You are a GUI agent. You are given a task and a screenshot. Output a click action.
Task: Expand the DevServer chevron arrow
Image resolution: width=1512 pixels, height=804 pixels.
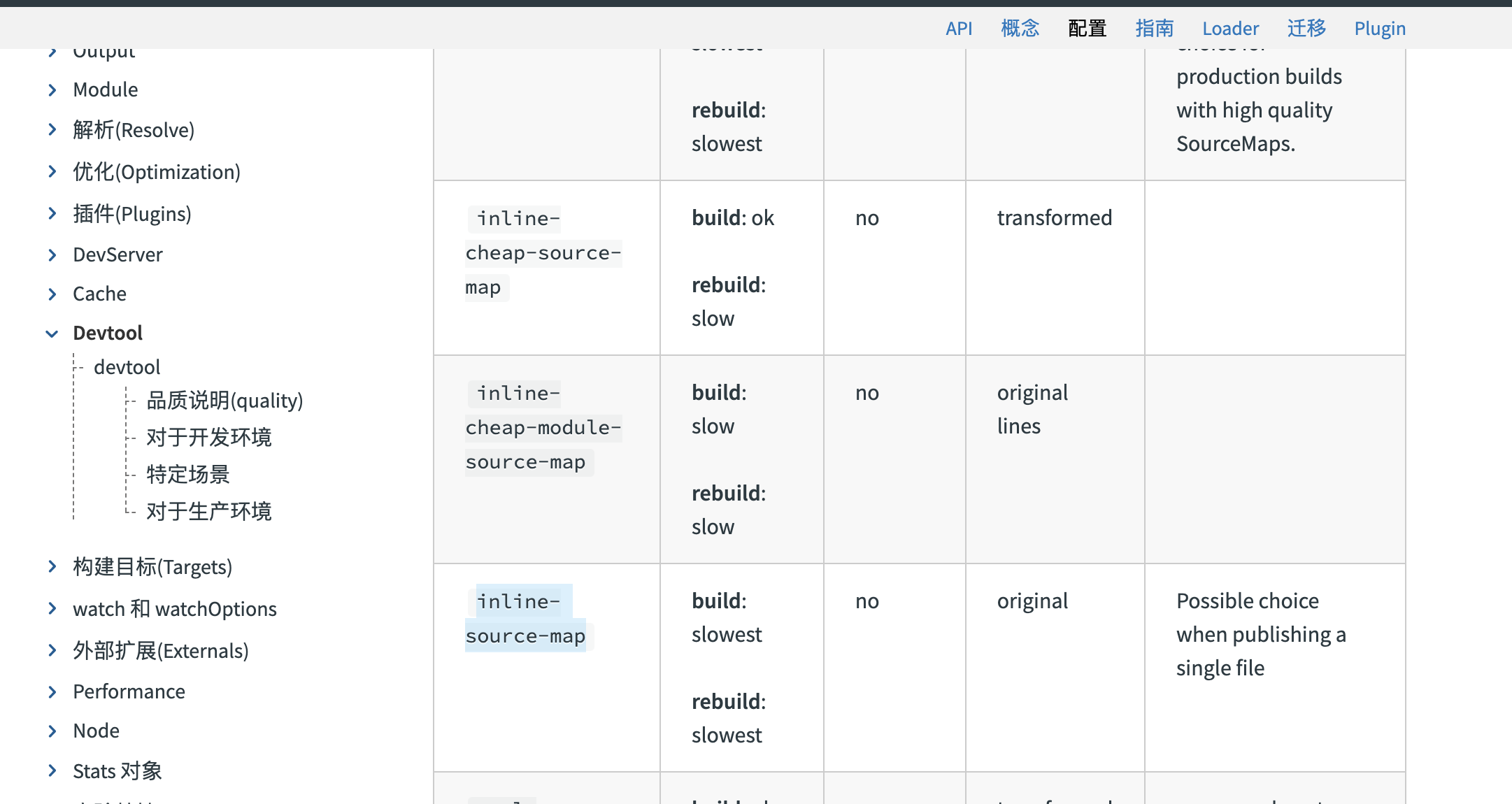click(52, 255)
